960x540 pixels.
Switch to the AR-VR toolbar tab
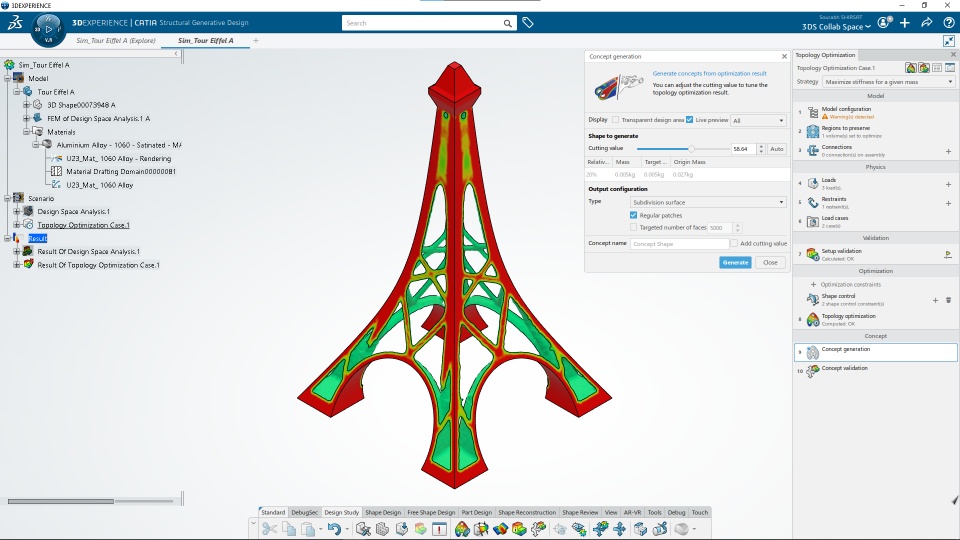coord(632,512)
